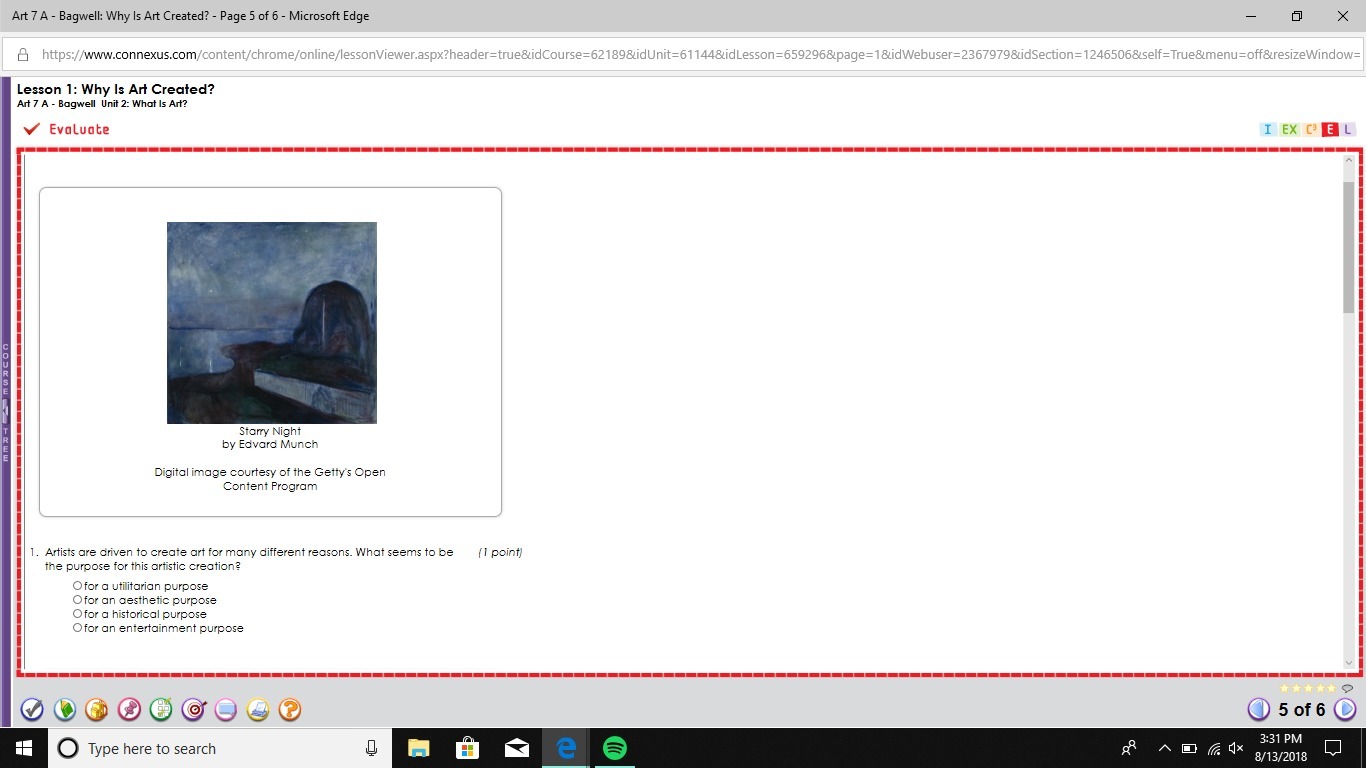This screenshot has height=768, width=1366.
Task: Open Spotify from the taskbar
Action: pyautogui.click(x=615, y=748)
